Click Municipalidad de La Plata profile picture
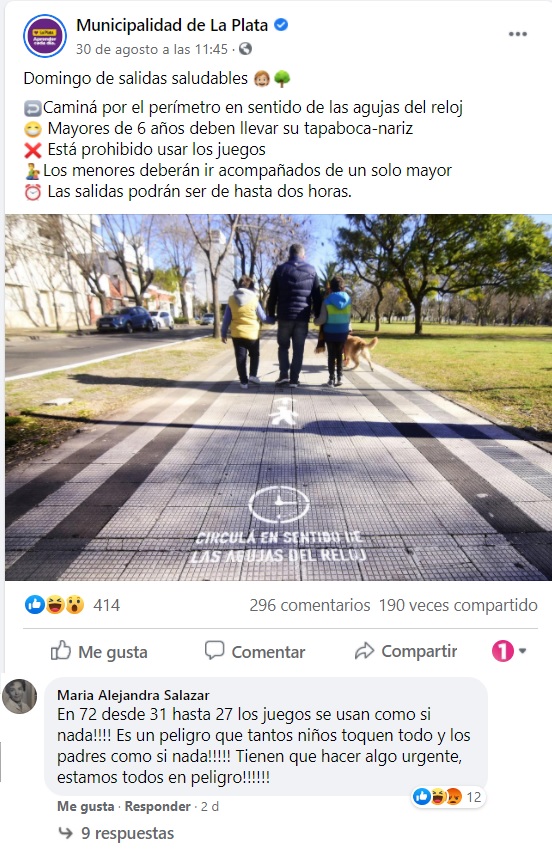The height and width of the screenshot is (857, 552). [45, 36]
